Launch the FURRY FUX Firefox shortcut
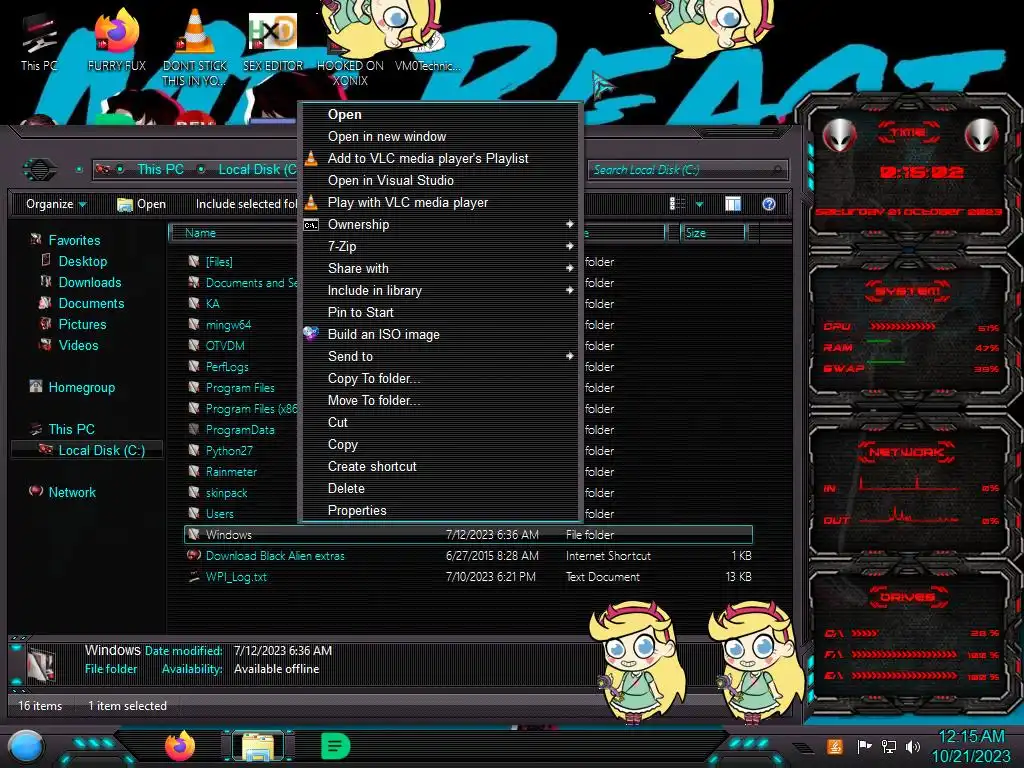This screenshot has height=768, width=1024. (x=117, y=42)
